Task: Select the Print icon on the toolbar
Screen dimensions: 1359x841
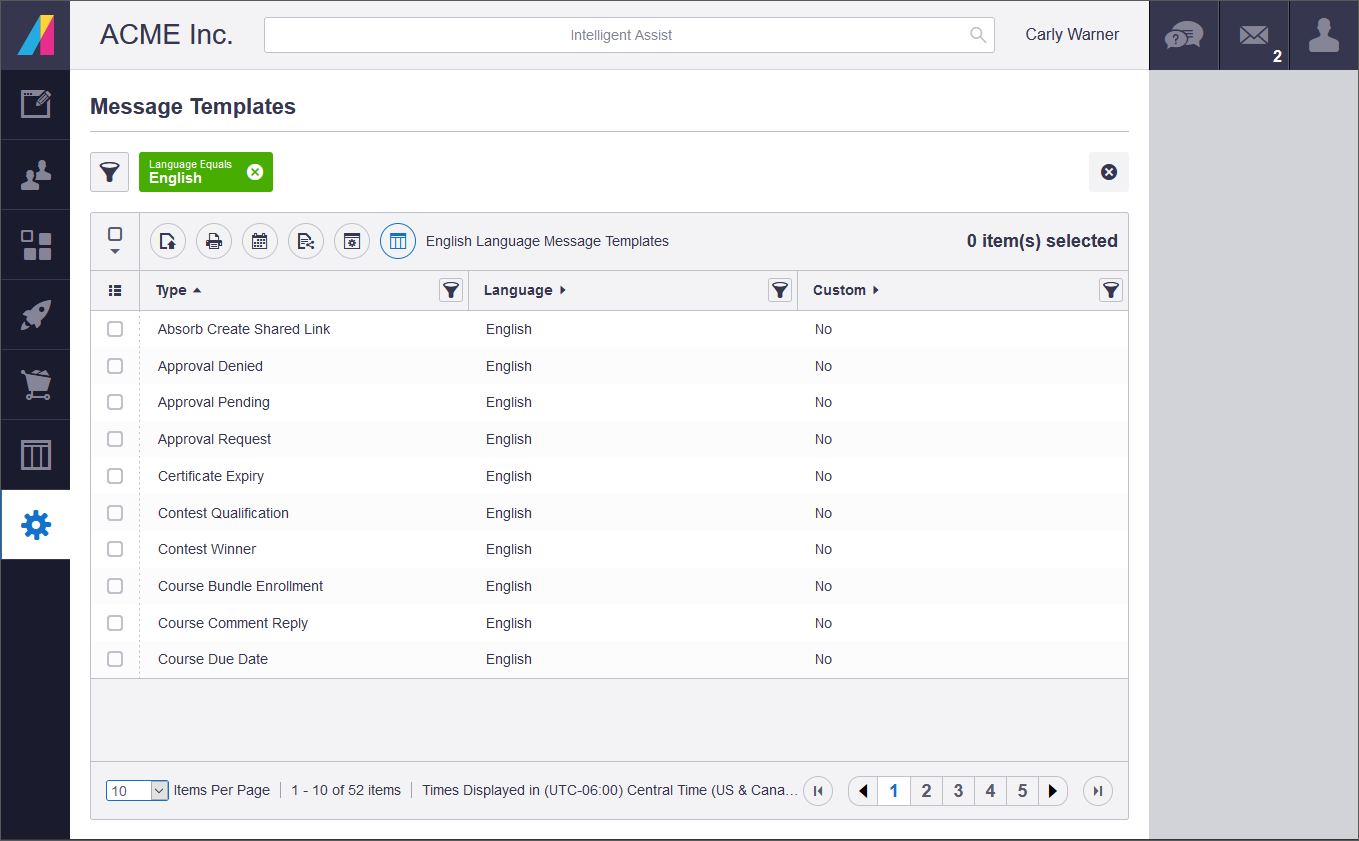Action: (x=213, y=241)
